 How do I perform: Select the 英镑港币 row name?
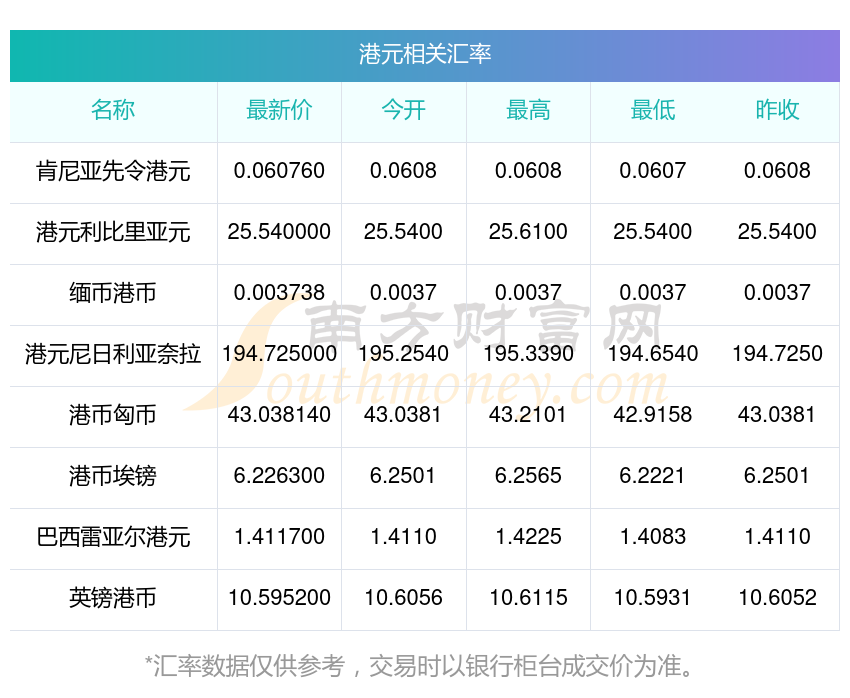pos(113,598)
